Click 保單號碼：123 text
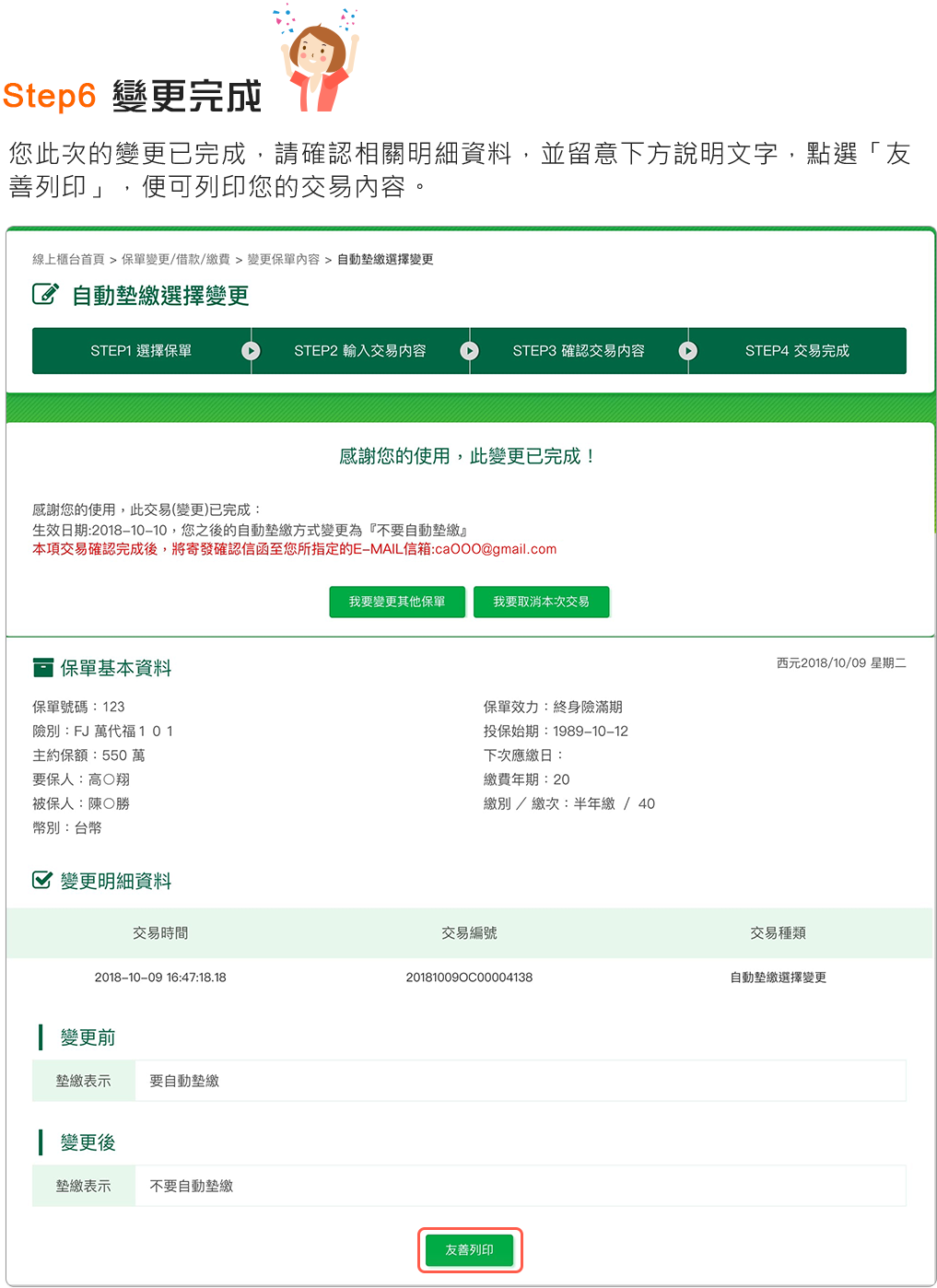Viewport: 937px width, 1288px height. [x=78, y=707]
